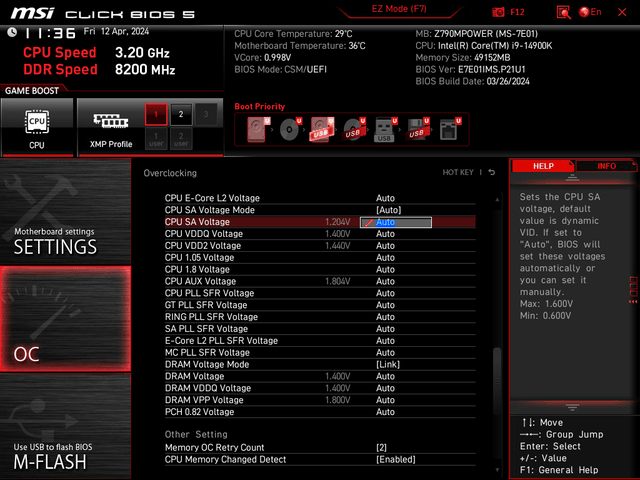Select the optical disc boot device icon
This screenshot has height=480, width=640.
(x=290, y=129)
